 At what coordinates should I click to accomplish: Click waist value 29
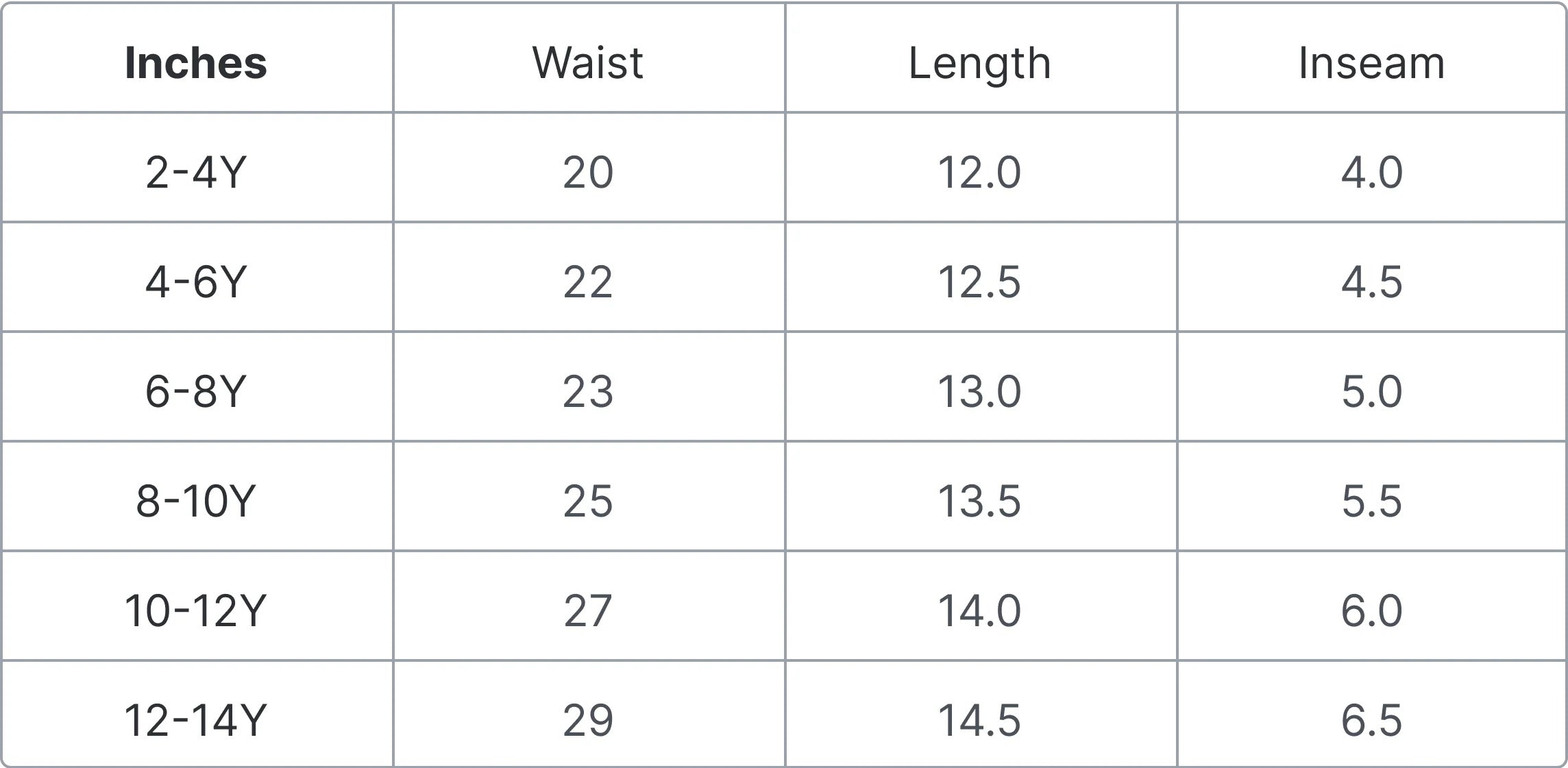[588, 720]
